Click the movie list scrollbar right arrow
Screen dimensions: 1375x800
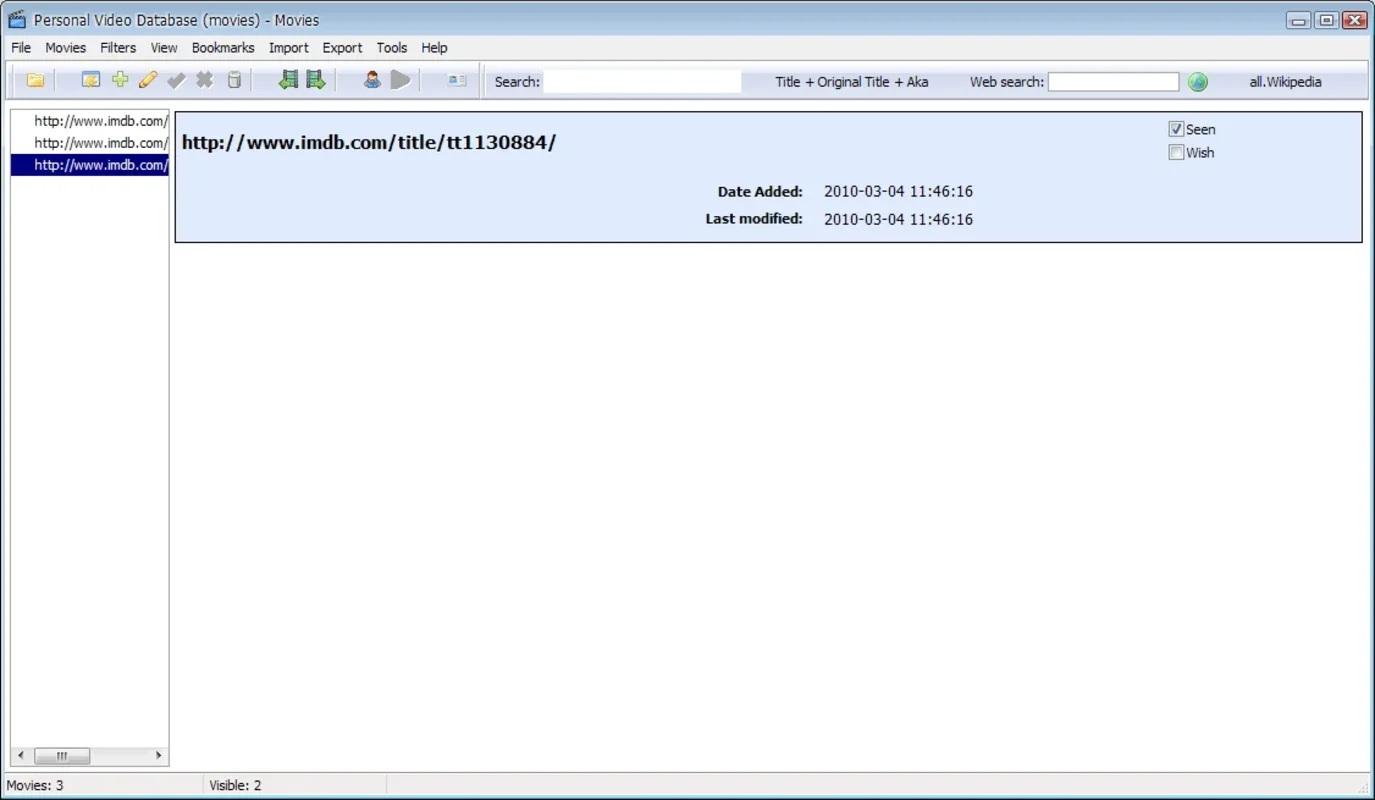click(158, 756)
